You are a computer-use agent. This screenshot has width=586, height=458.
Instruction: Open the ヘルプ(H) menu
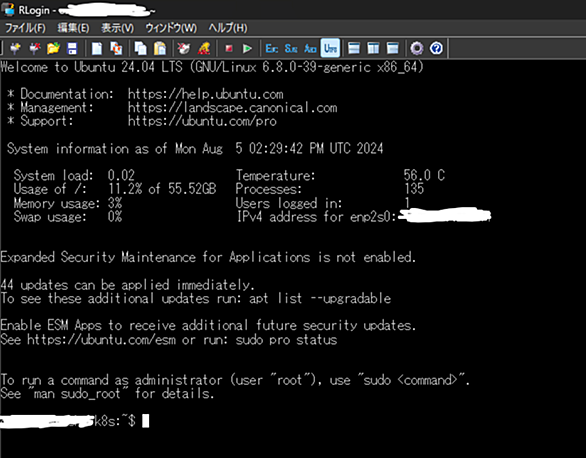(228, 28)
